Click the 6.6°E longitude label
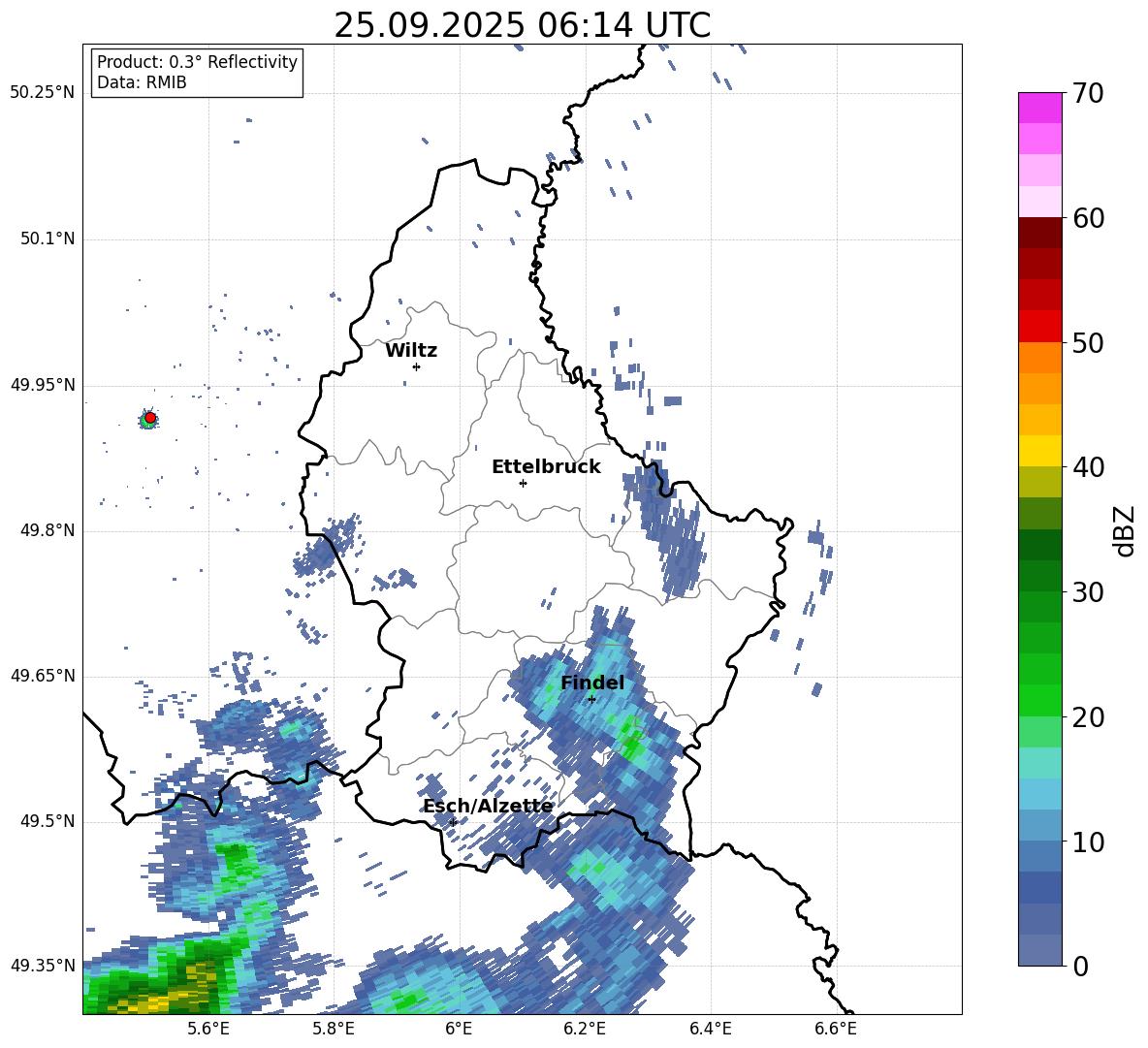The width and height of the screenshot is (1148, 1048). coord(836,1029)
